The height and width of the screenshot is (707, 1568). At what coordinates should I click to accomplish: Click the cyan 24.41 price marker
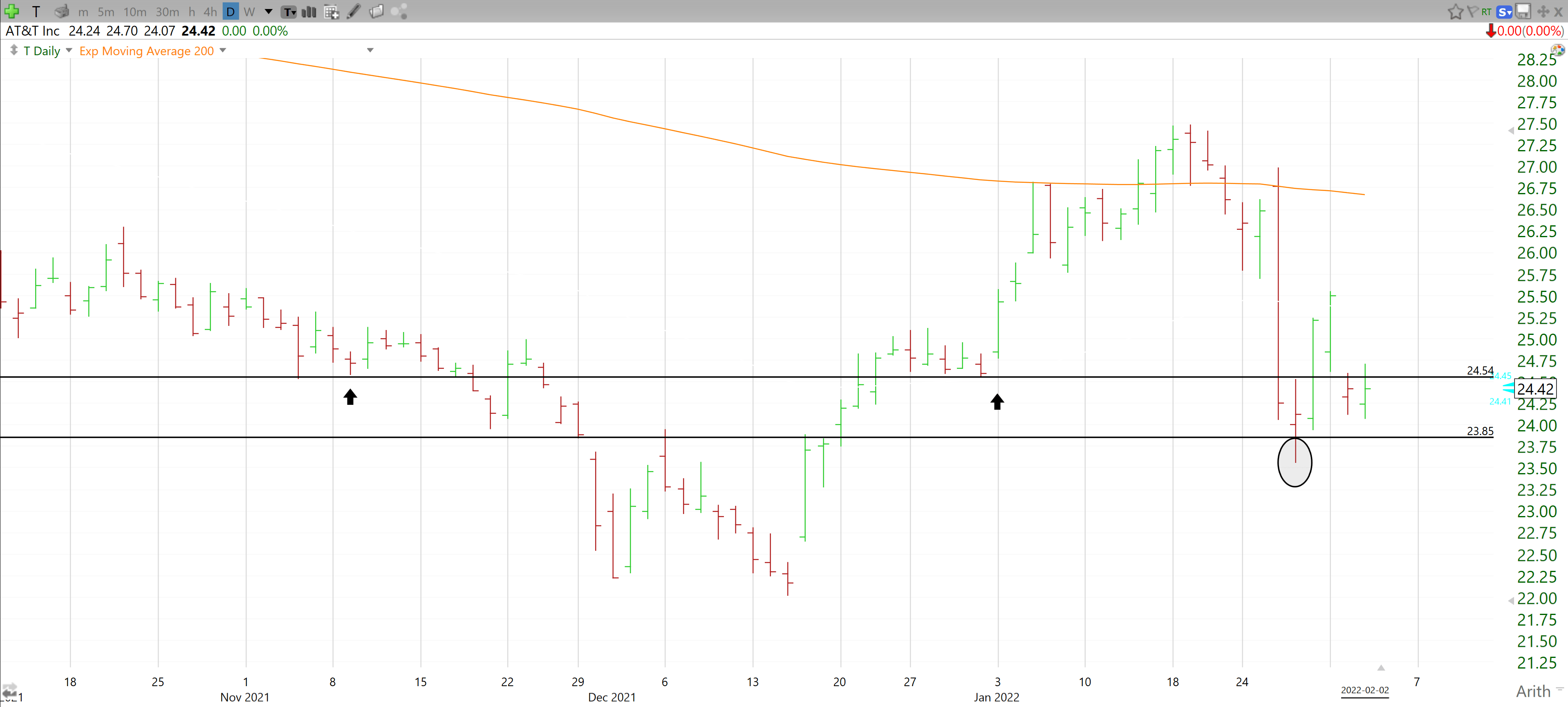[1500, 401]
